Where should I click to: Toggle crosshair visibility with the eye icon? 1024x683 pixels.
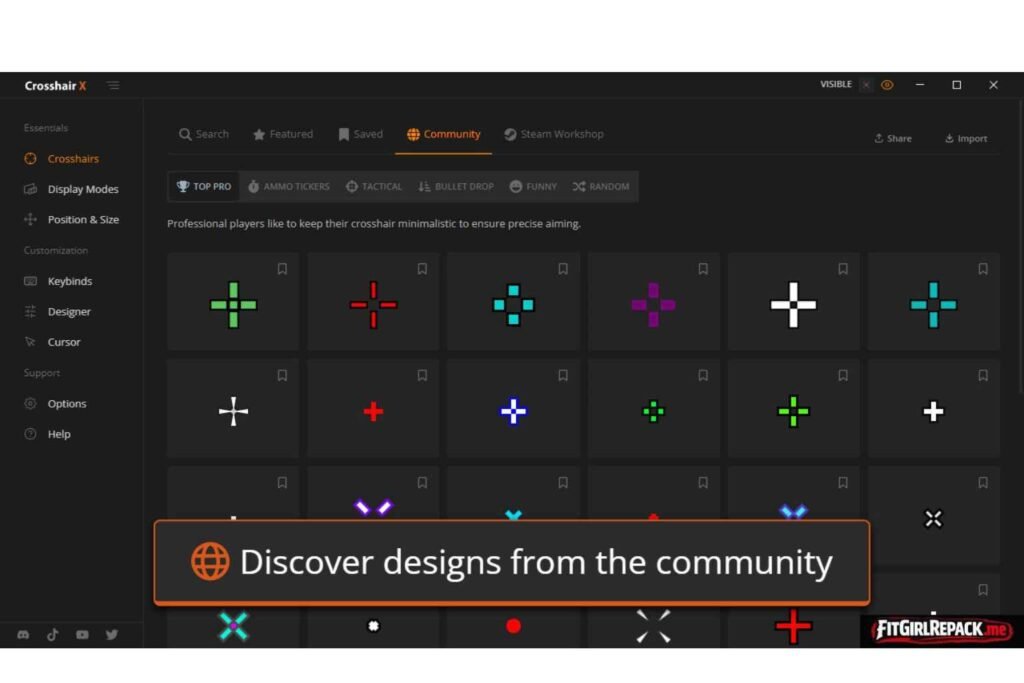[887, 85]
